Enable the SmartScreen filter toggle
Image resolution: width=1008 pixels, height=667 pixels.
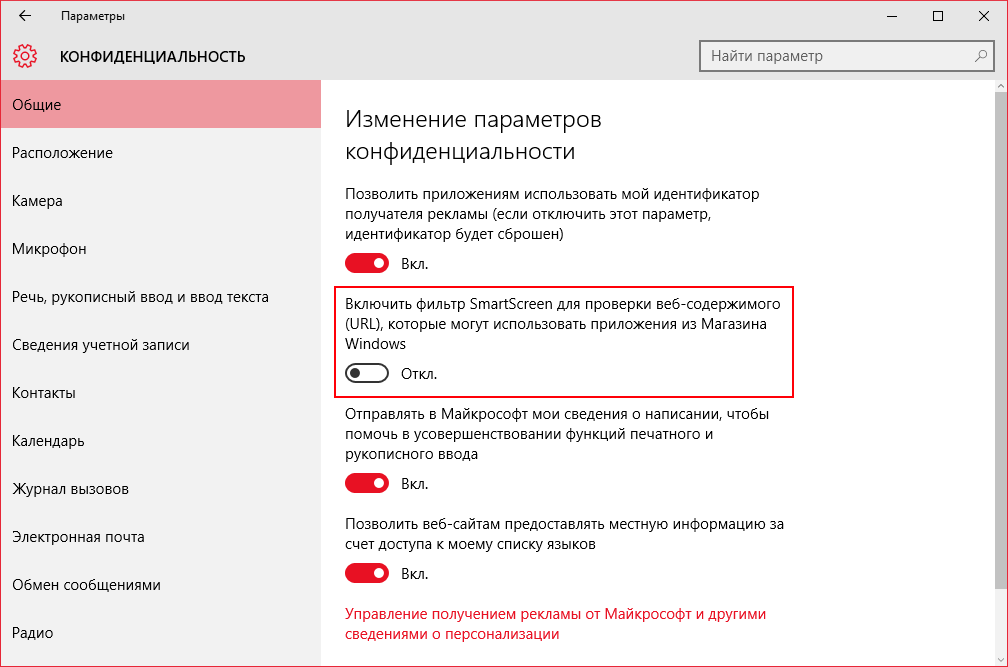click(367, 374)
